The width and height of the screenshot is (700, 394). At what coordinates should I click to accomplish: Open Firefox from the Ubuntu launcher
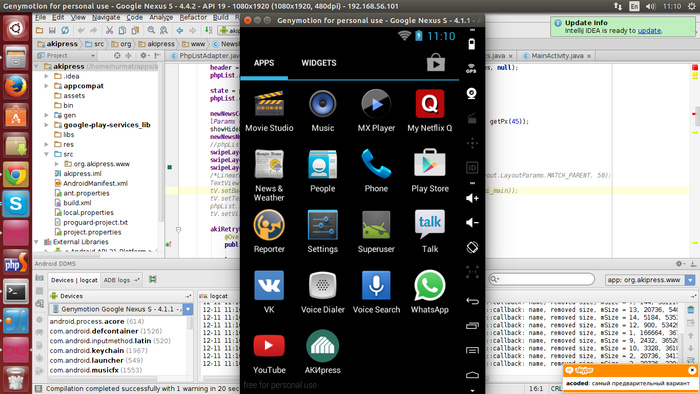tap(16, 87)
